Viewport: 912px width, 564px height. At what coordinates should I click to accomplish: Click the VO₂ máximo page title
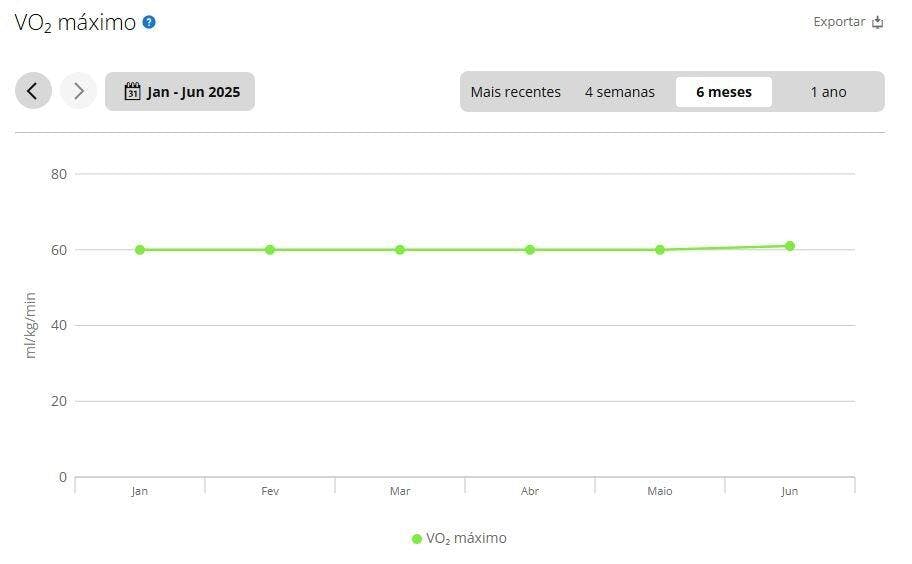[75, 23]
